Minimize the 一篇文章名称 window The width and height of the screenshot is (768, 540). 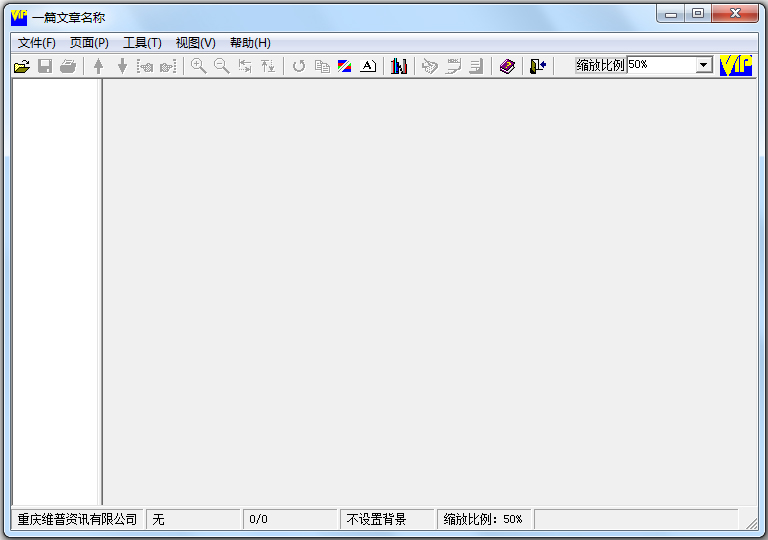pos(671,14)
